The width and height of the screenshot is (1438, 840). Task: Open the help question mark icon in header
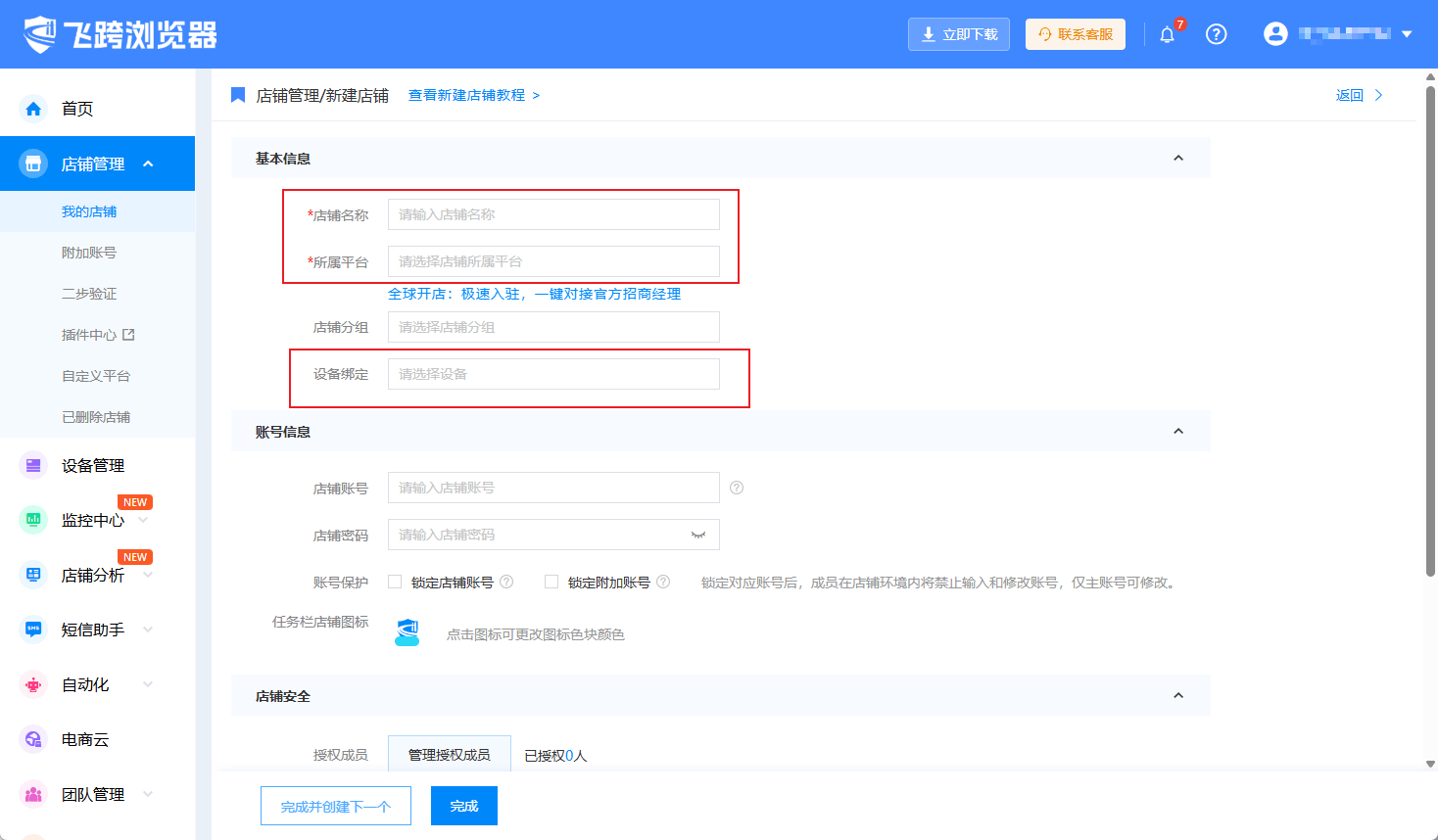coord(1216,34)
